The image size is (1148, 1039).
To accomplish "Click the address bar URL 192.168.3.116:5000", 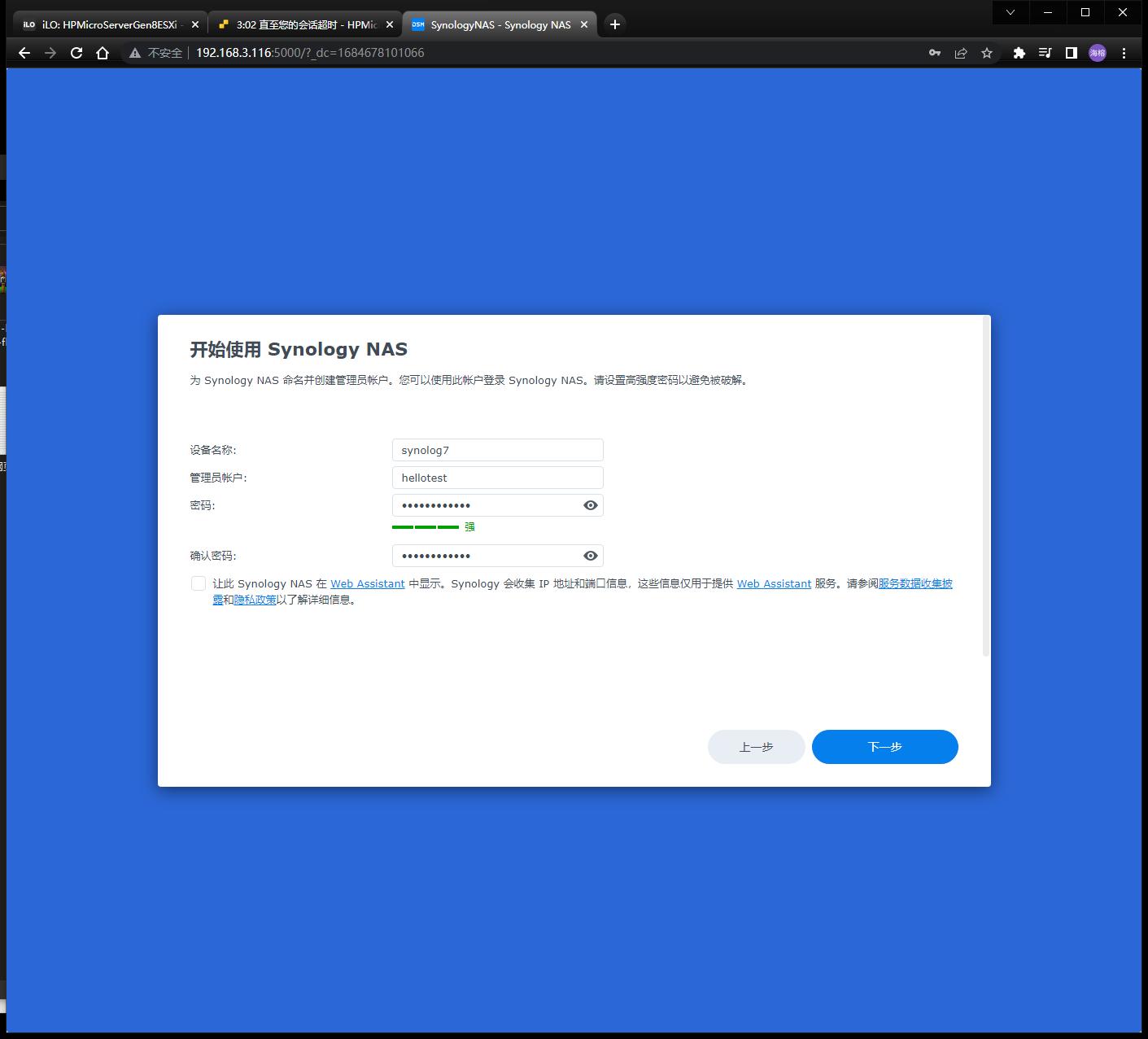I will click(310, 53).
